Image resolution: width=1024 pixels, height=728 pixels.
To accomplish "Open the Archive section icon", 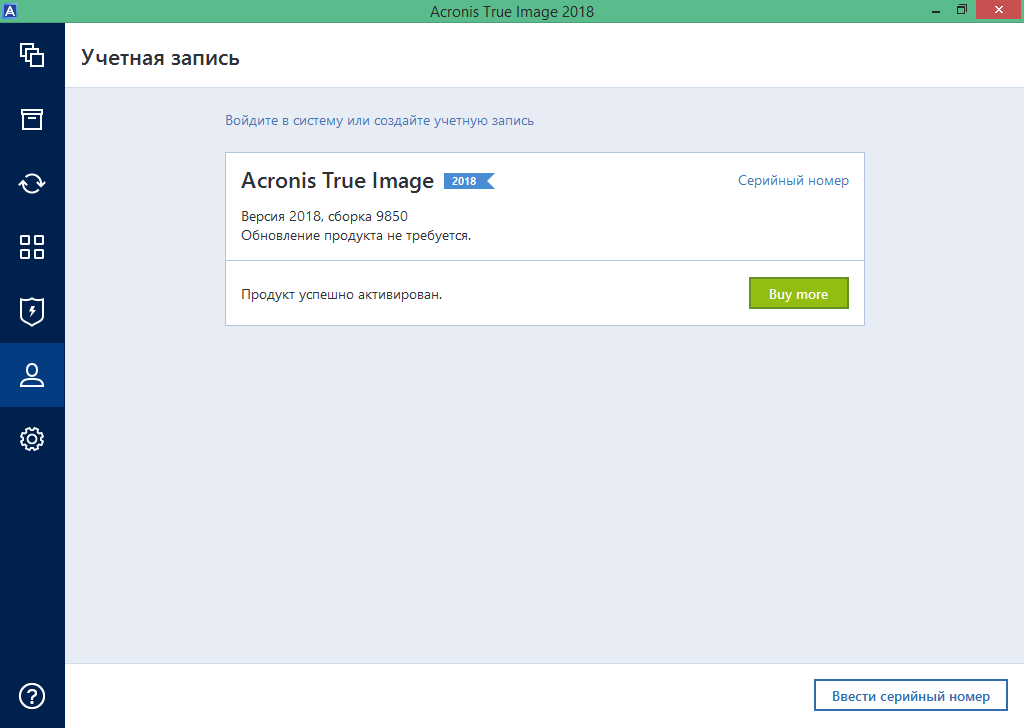I will (x=32, y=119).
